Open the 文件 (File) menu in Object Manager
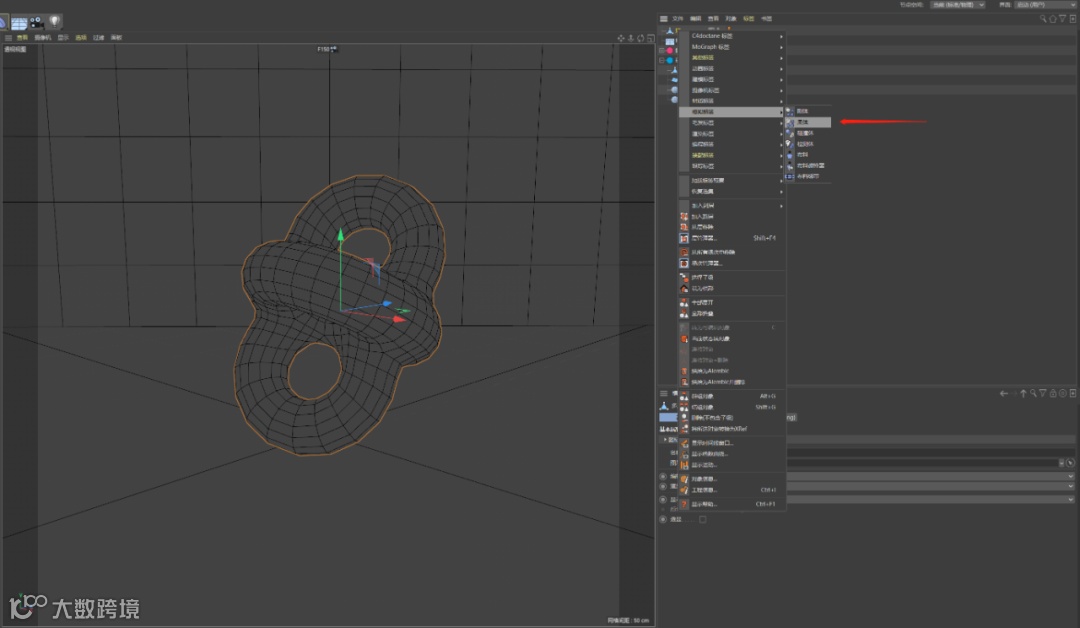Viewport: 1080px width, 628px height. click(677, 18)
